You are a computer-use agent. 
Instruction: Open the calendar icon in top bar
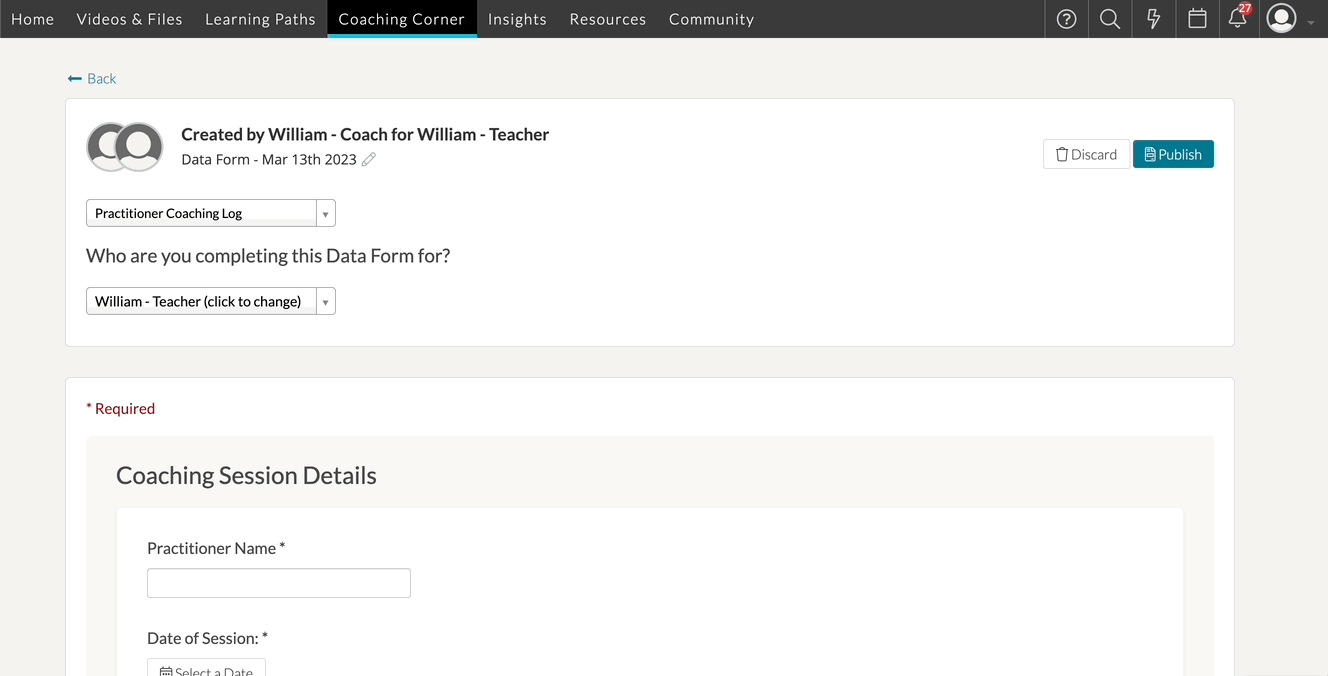click(x=1197, y=19)
